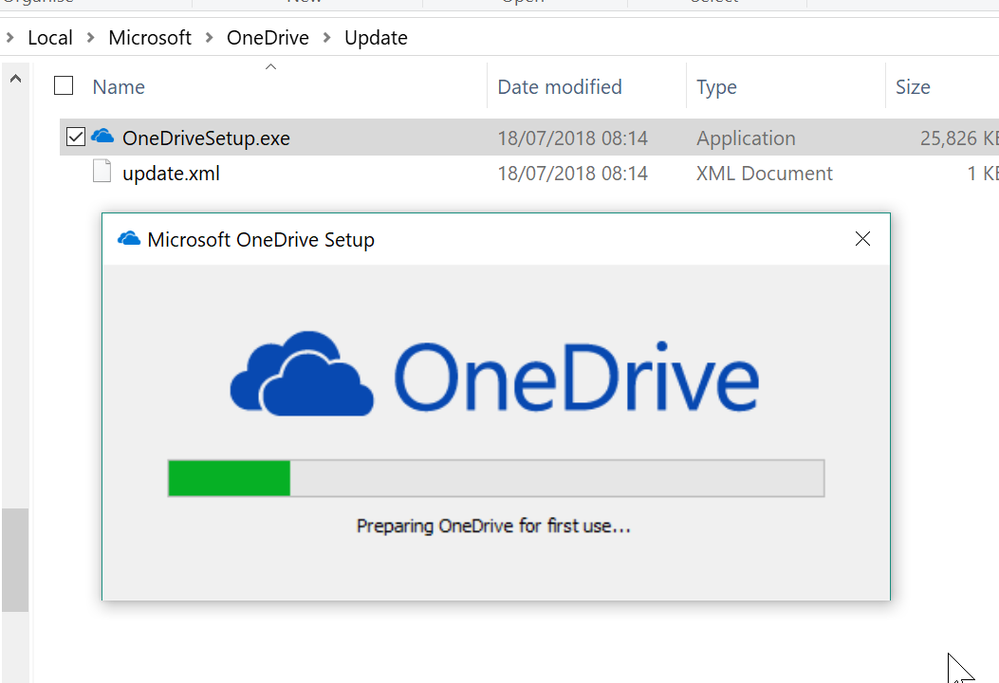
Task: Sort files by the Type column
Action: click(x=716, y=87)
